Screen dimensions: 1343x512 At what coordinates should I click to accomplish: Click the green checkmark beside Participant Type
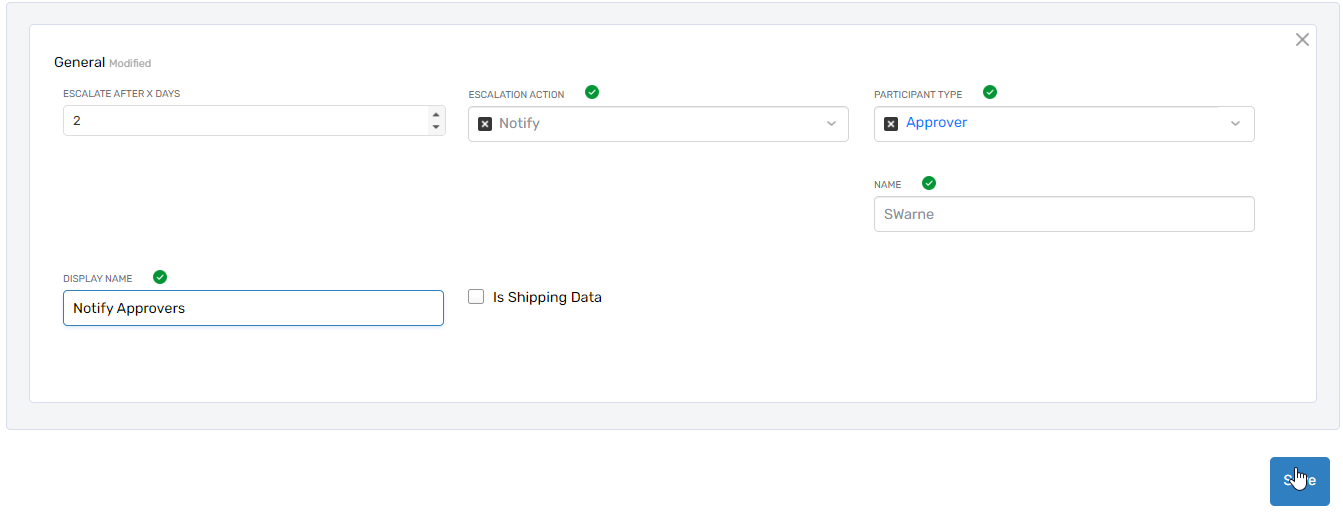(x=990, y=92)
